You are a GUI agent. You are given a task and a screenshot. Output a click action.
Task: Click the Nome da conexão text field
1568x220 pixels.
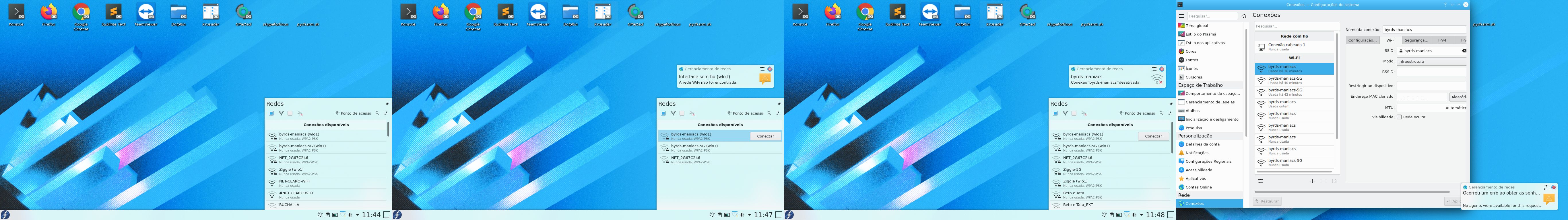[1424, 29]
